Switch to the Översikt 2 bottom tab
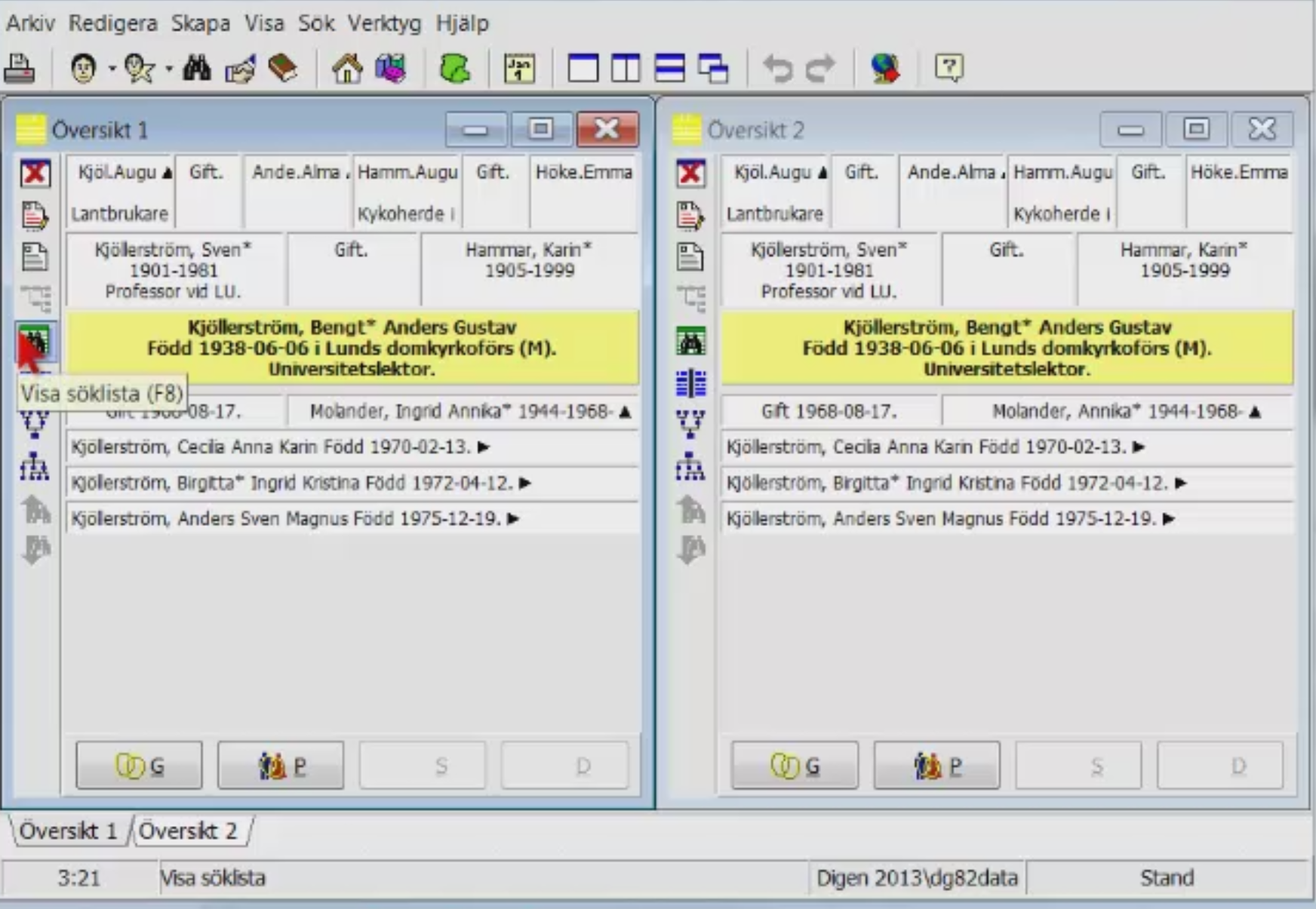The height and width of the screenshot is (909, 1316). [188, 831]
